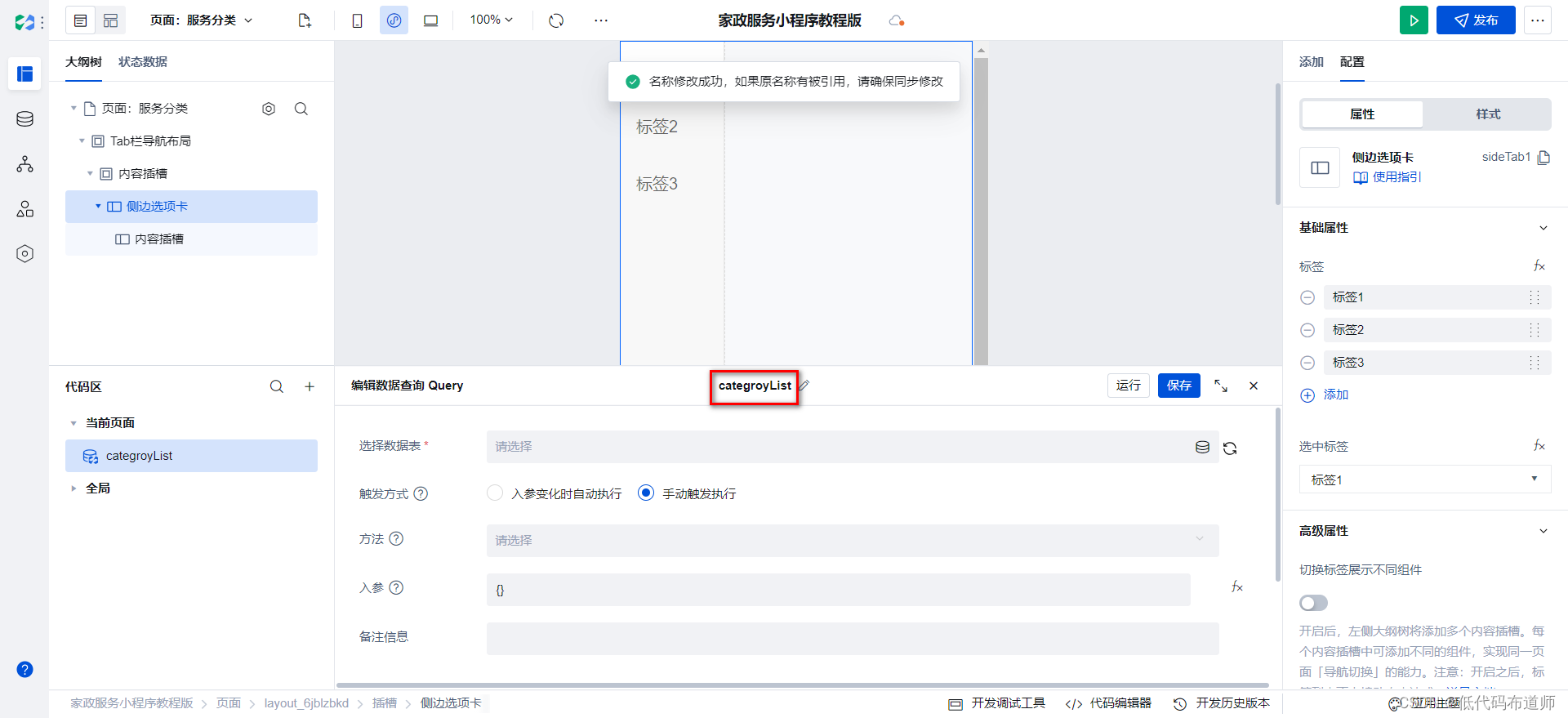
Task: Open the workflow sidebar icon
Action: [x=24, y=164]
